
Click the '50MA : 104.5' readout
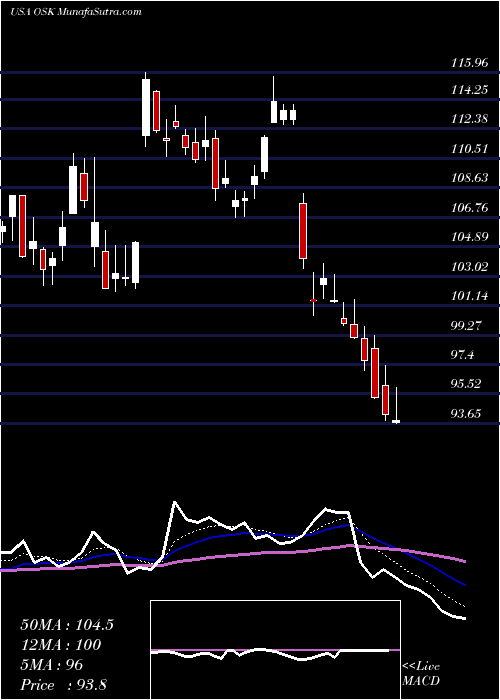[67, 625]
